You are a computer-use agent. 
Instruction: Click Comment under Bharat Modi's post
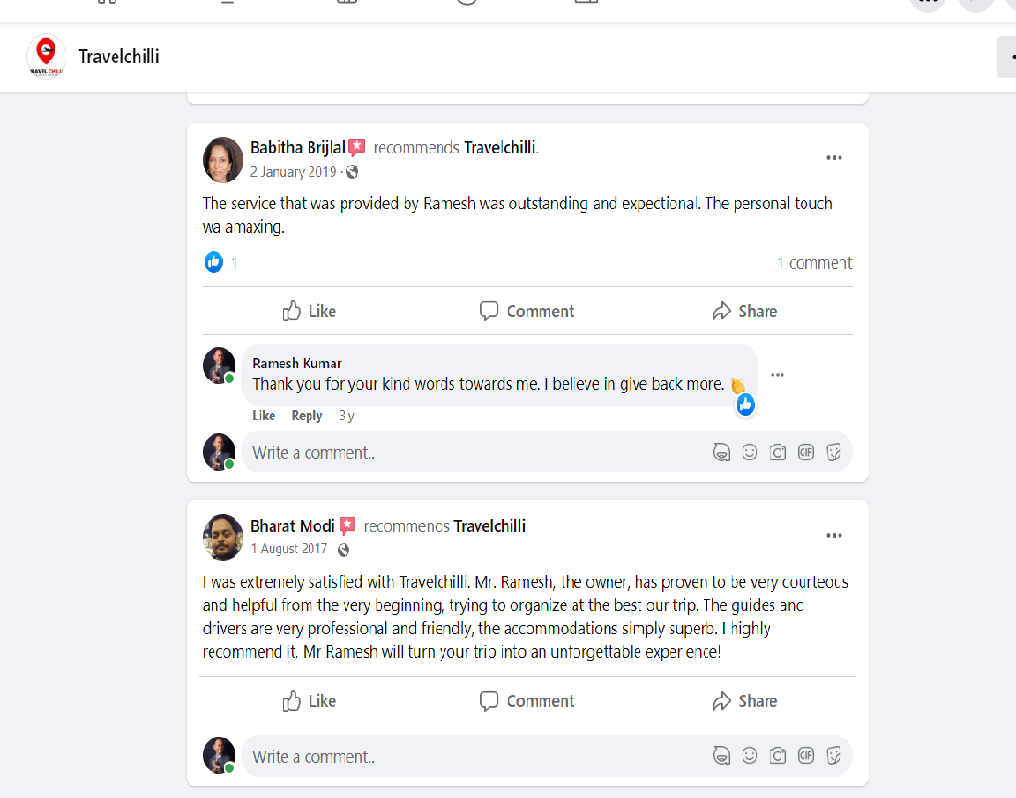click(526, 701)
